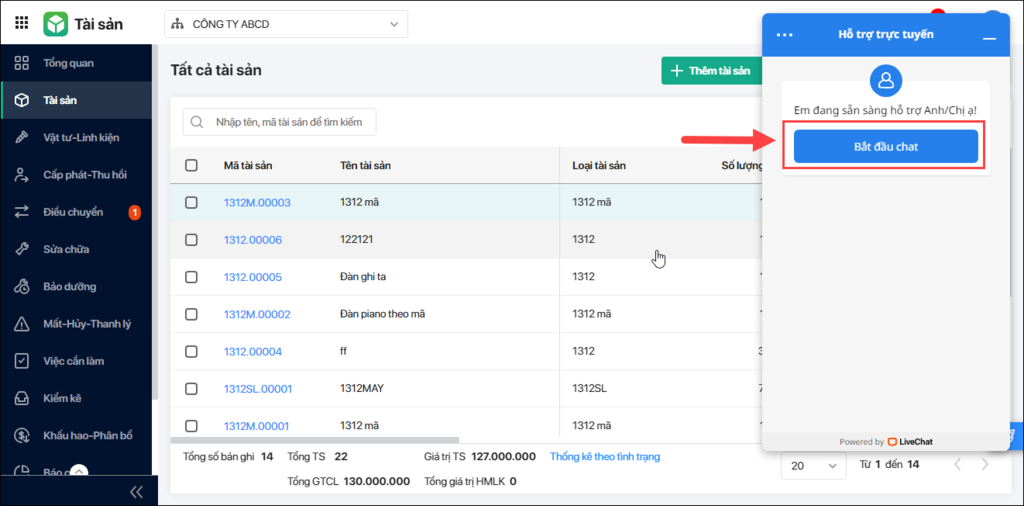Open the chat widget three-dots menu
1024x506 pixels.
pyautogui.click(x=784, y=35)
